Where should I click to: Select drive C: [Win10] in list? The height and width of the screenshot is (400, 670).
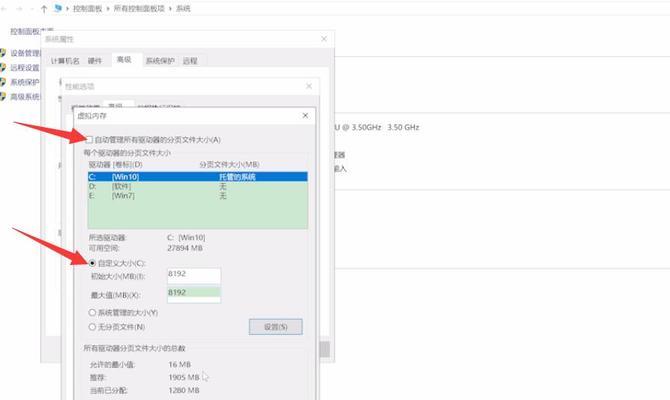197,176
